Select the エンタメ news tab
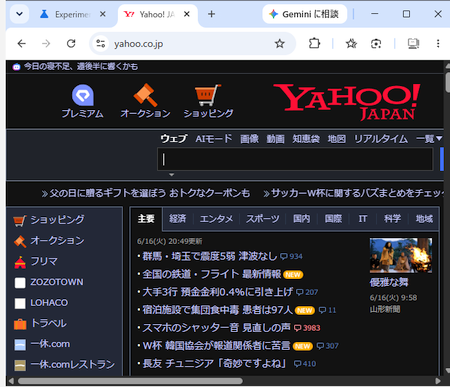The image size is (450, 387). click(216, 219)
